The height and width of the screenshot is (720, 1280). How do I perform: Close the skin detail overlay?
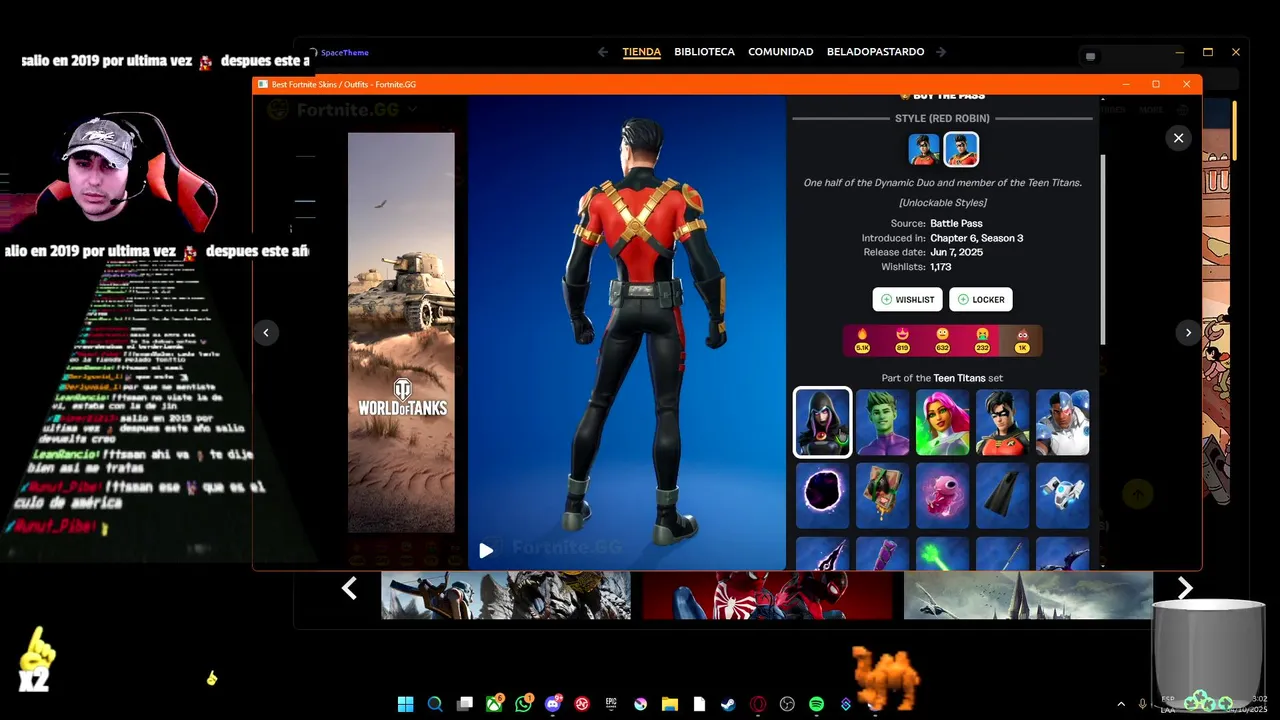(x=1178, y=138)
